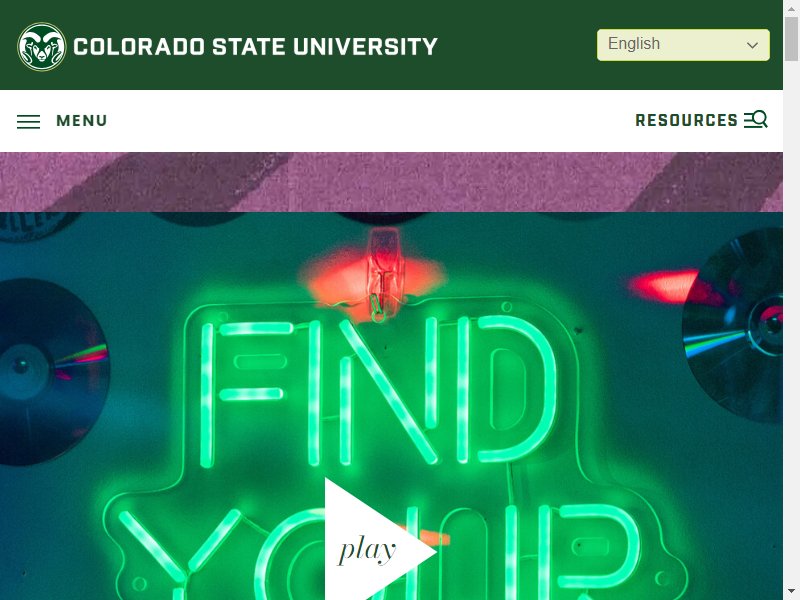Image resolution: width=800 pixels, height=600 pixels.
Task: Click the red glowing hook above the sign
Action: [381, 274]
